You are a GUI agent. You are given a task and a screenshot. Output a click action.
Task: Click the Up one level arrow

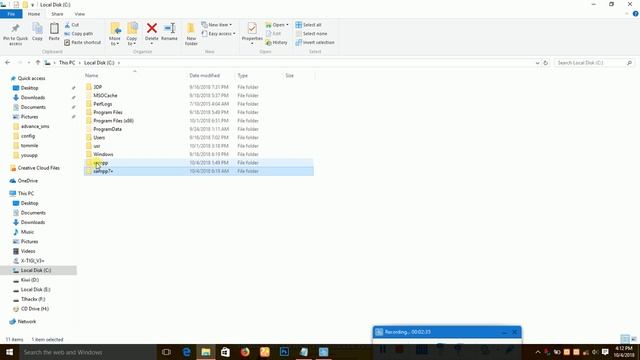(x=38, y=62)
